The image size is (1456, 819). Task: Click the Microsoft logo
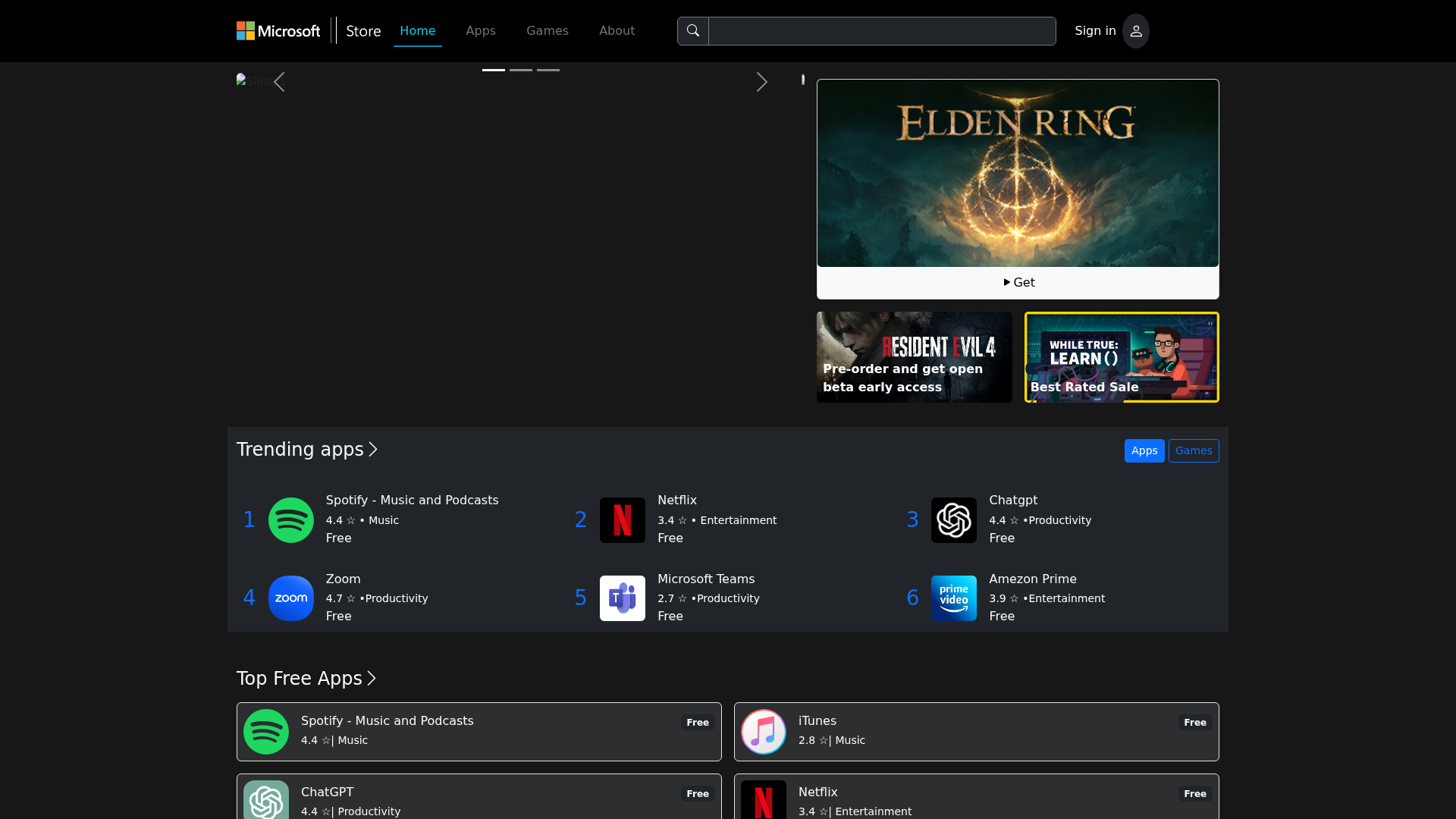[278, 31]
